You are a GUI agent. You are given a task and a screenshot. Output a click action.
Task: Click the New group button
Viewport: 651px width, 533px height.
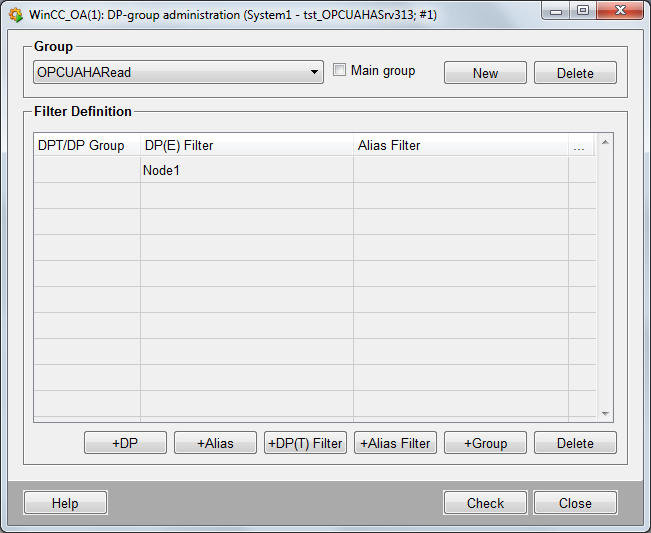click(x=485, y=73)
